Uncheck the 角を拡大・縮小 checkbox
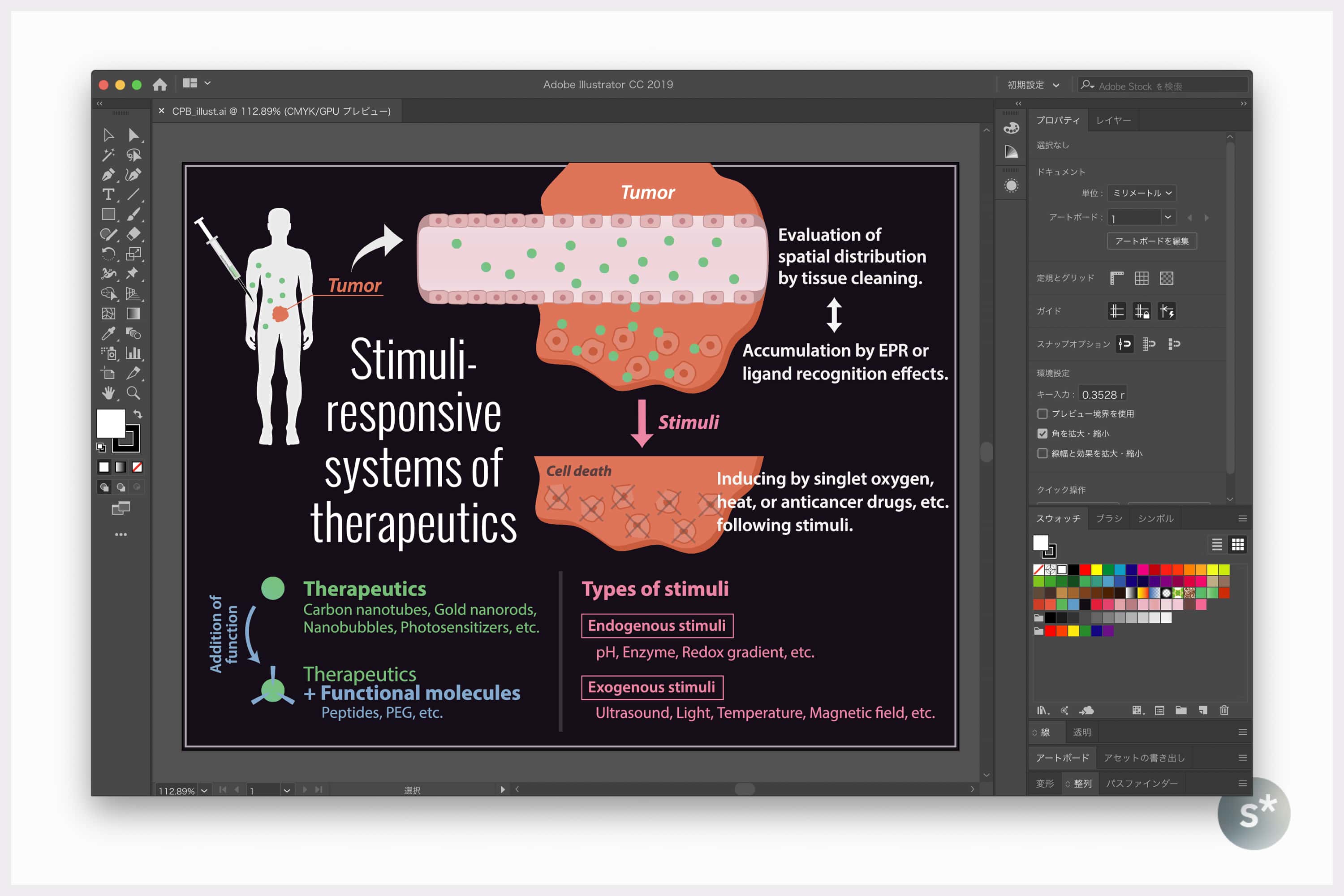The width and height of the screenshot is (1344, 896). pos(1042,434)
